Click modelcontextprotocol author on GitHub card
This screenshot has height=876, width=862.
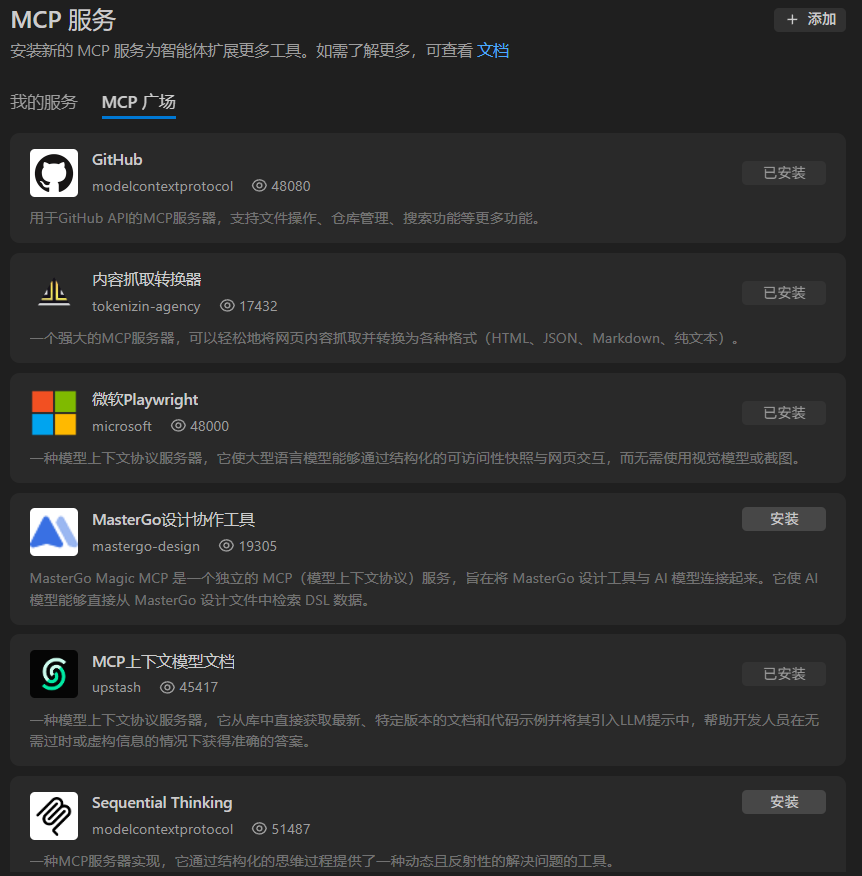tap(163, 186)
